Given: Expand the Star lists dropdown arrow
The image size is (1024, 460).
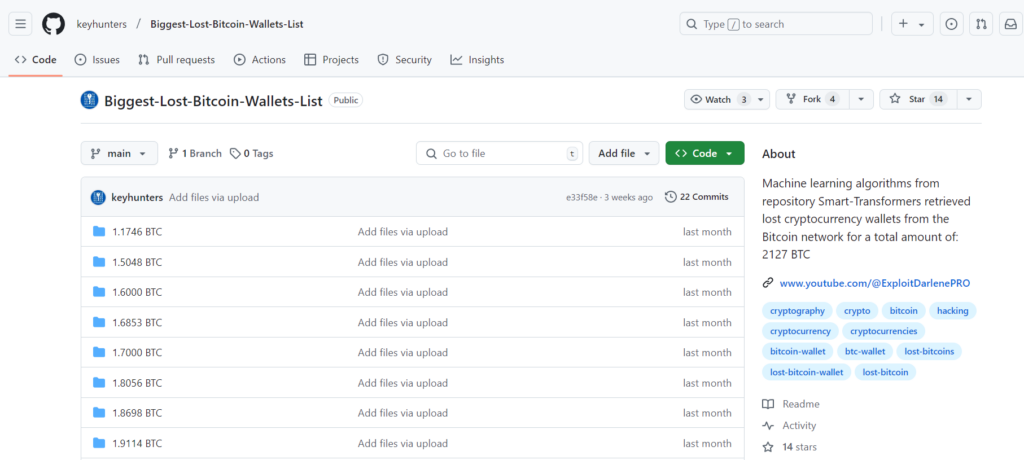Looking at the screenshot, I should (x=969, y=99).
